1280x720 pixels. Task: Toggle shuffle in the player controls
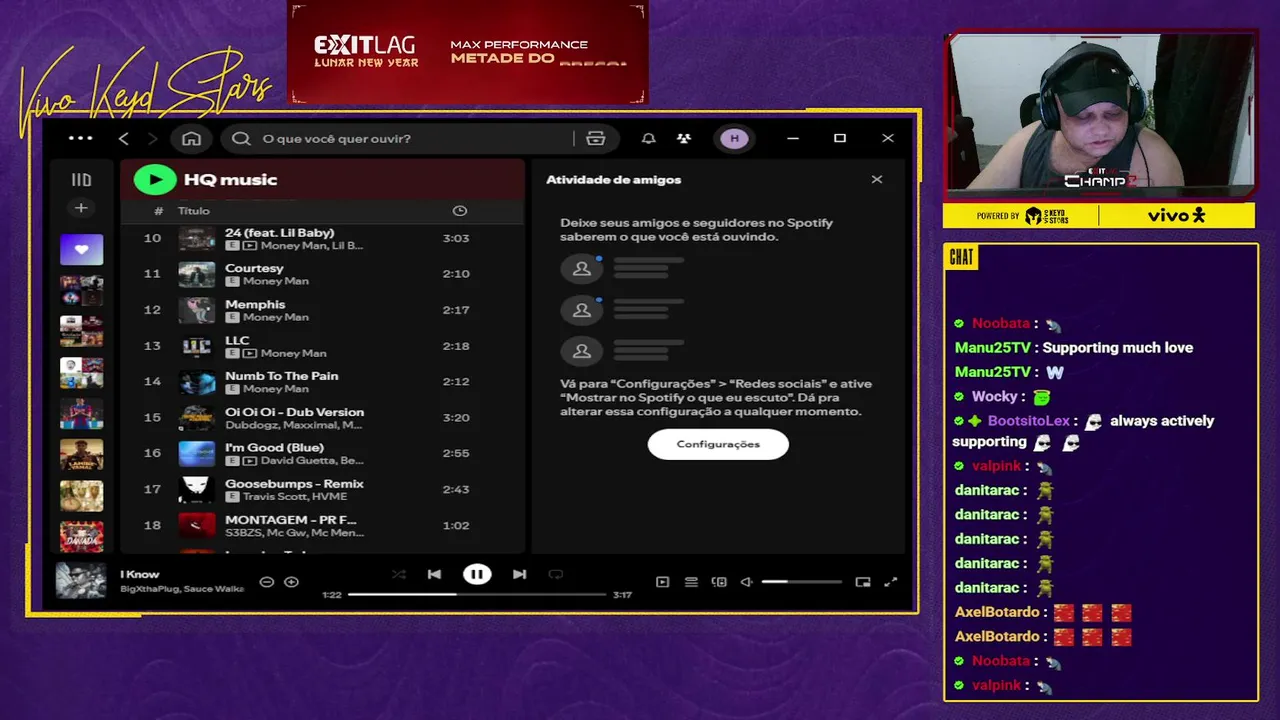coord(399,574)
